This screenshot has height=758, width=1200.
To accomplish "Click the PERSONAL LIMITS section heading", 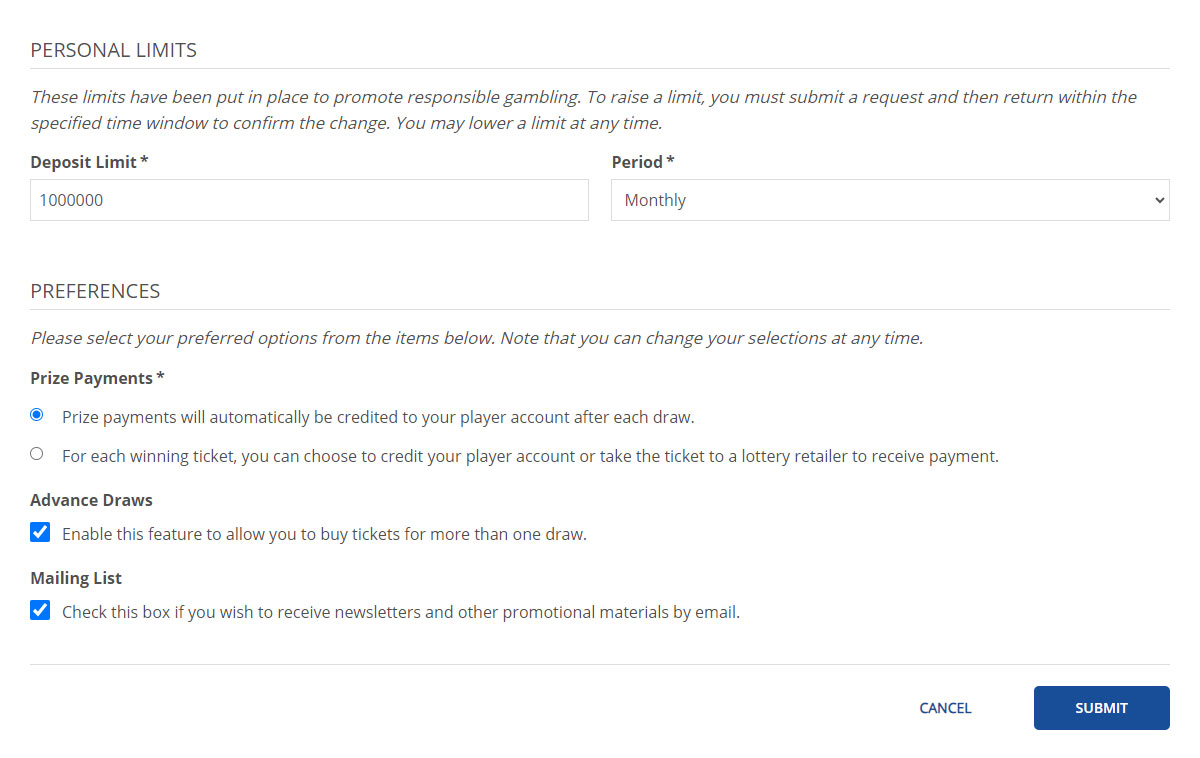I will click(113, 50).
